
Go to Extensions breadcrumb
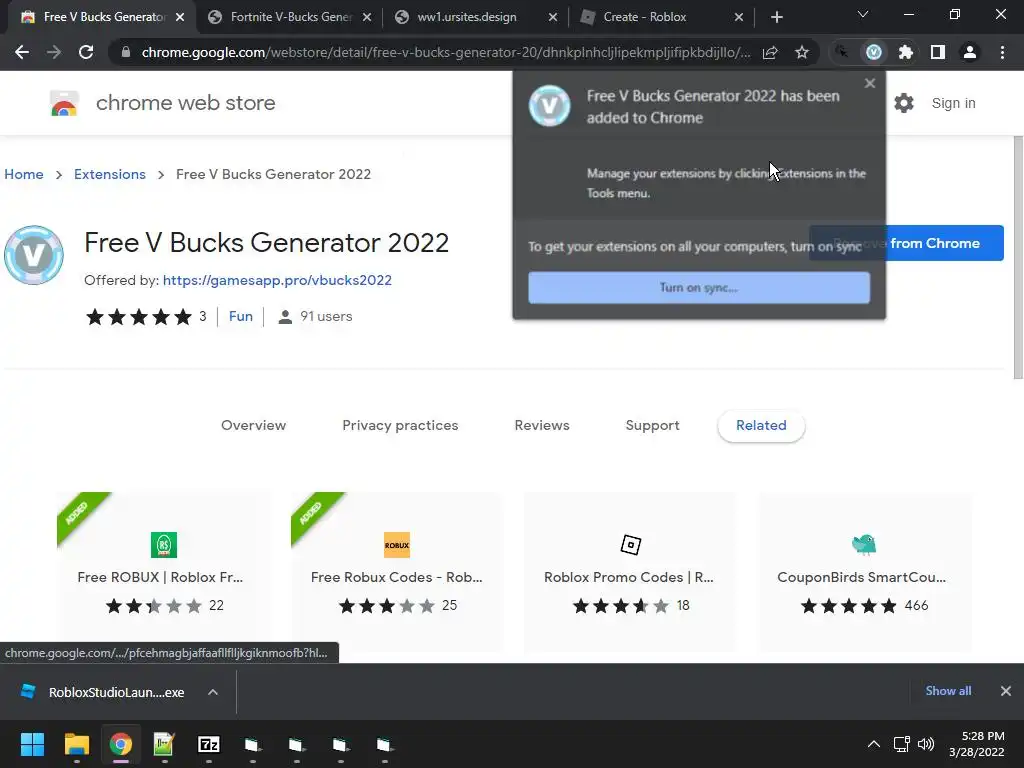point(110,174)
